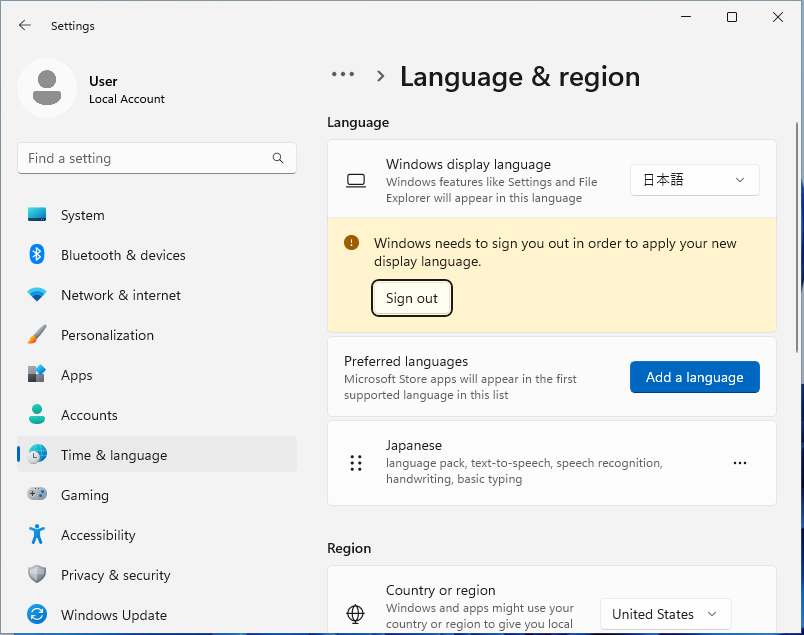Minimize the Settings window
This screenshot has width=804, height=635.
[x=686, y=17]
